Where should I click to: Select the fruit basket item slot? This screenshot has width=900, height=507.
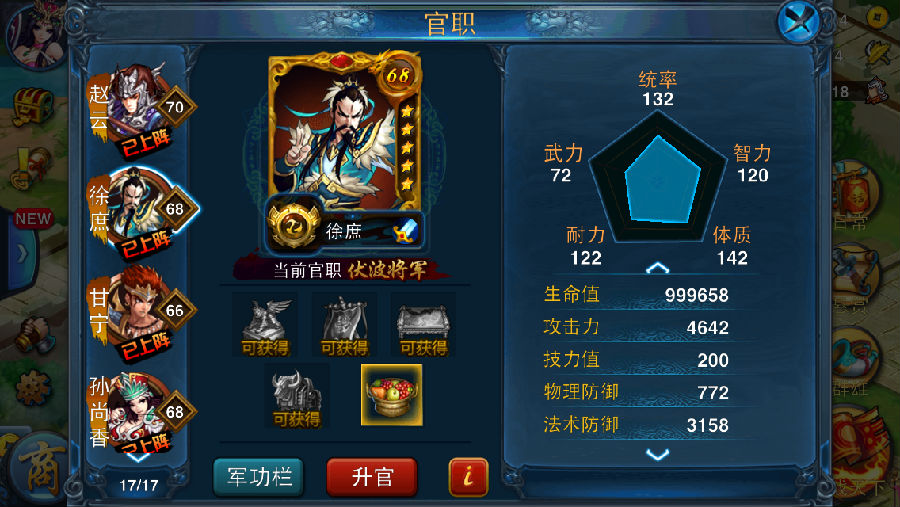tap(392, 395)
